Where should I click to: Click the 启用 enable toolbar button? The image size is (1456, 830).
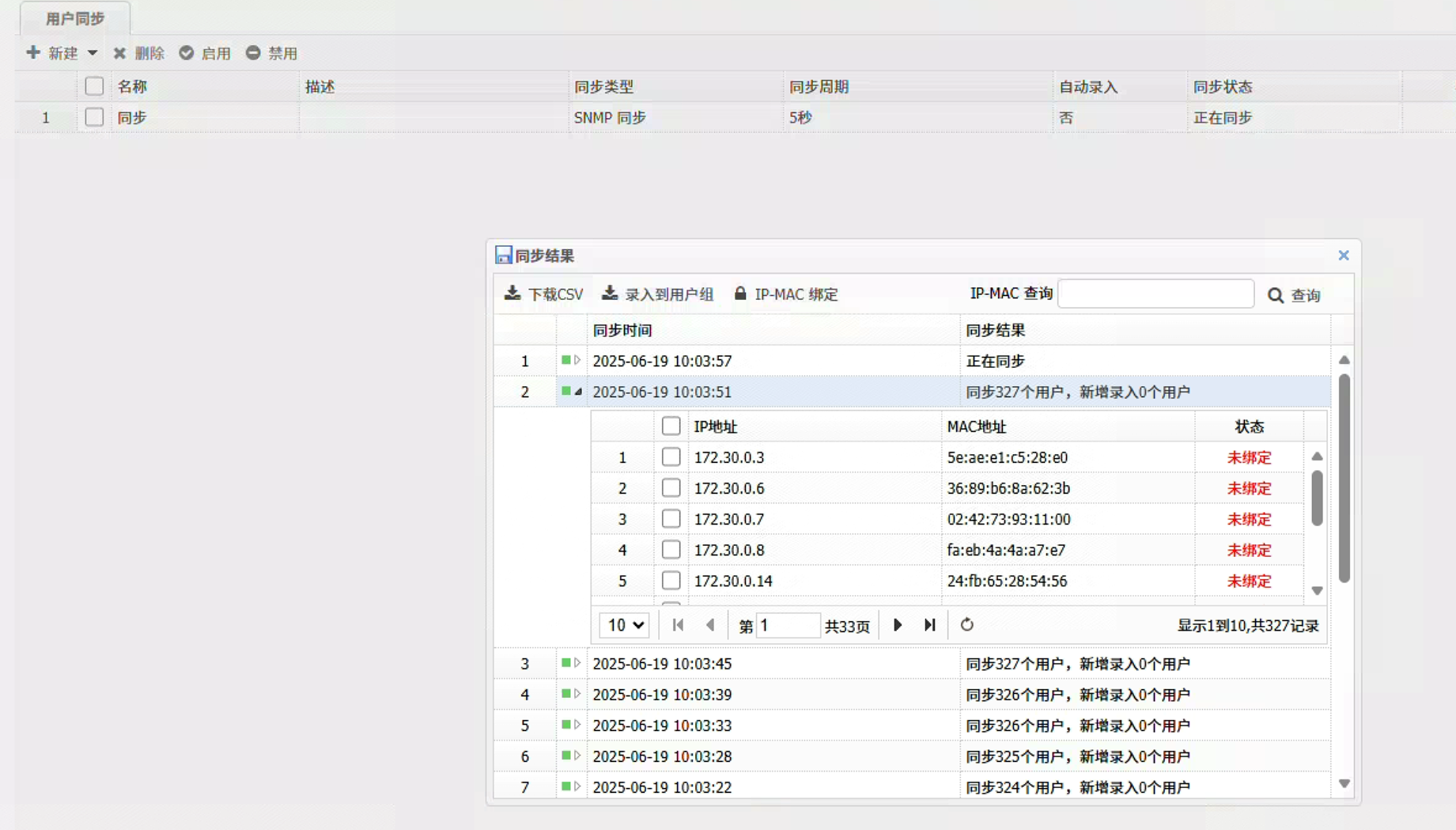click(205, 53)
